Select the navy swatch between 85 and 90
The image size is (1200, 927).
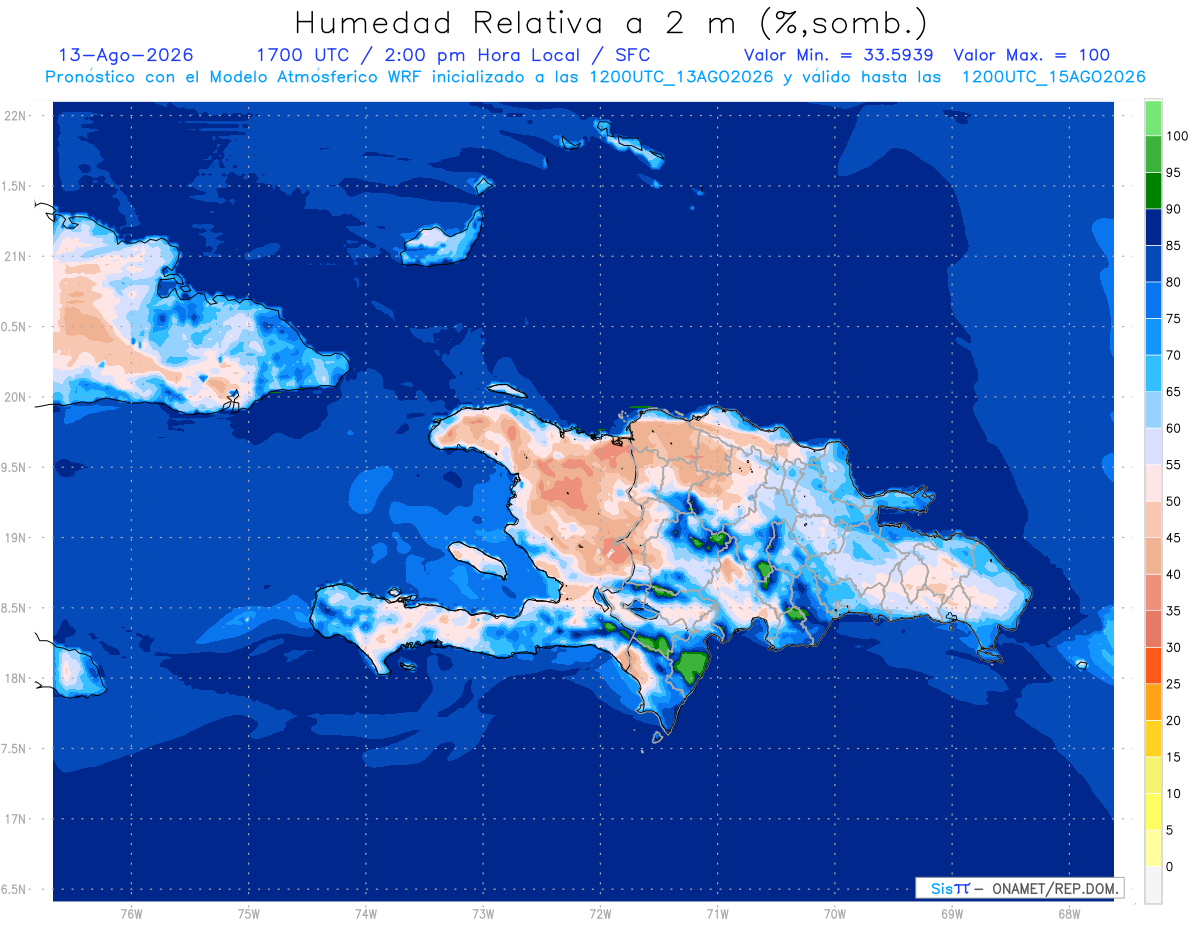[x=1153, y=227]
